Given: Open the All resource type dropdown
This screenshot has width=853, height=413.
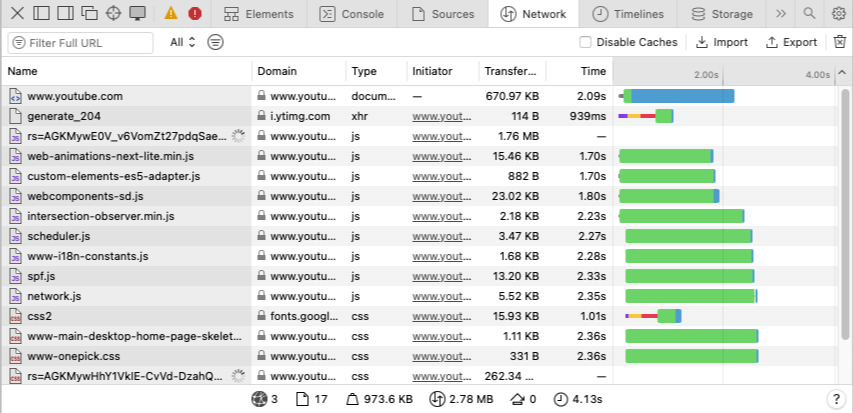Looking at the screenshot, I should [x=183, y=42].
